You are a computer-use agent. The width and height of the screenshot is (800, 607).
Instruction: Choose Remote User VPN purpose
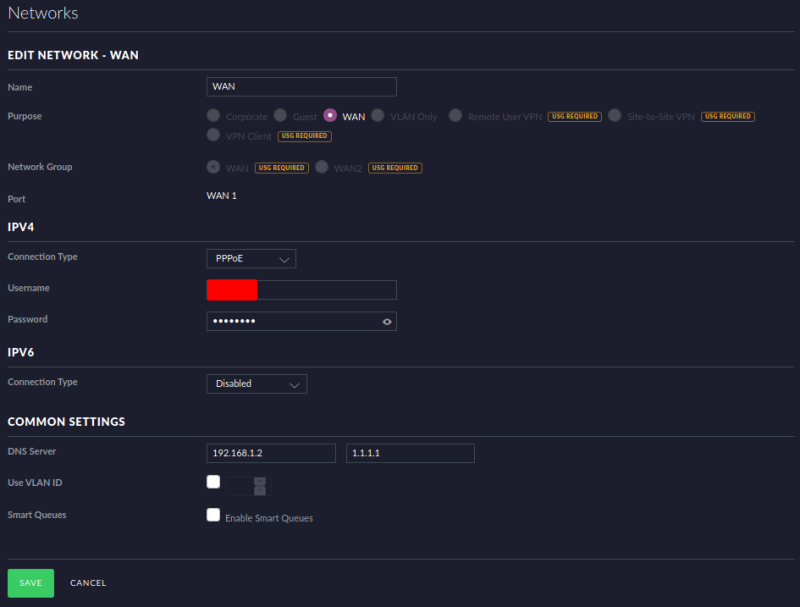tap(456, 115)
